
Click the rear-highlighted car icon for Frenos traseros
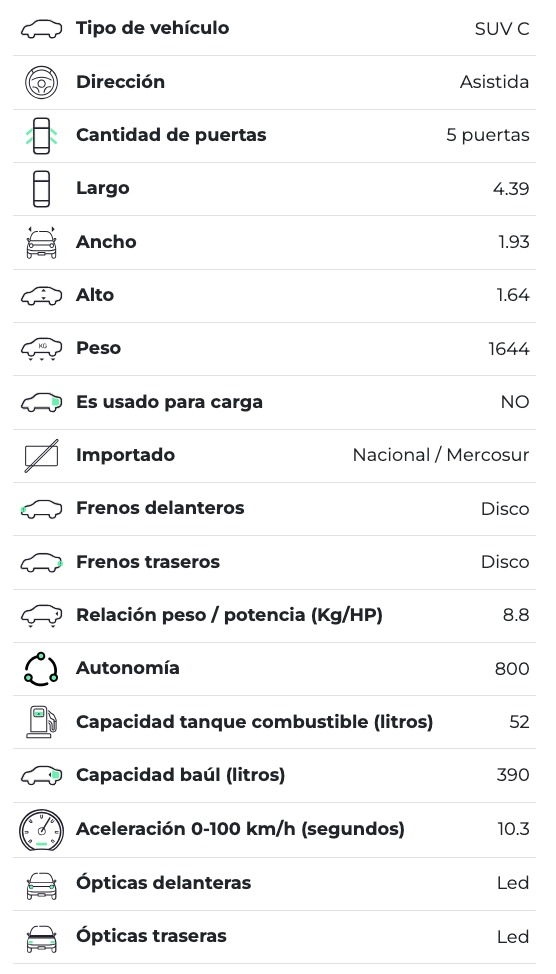[42, 563]
